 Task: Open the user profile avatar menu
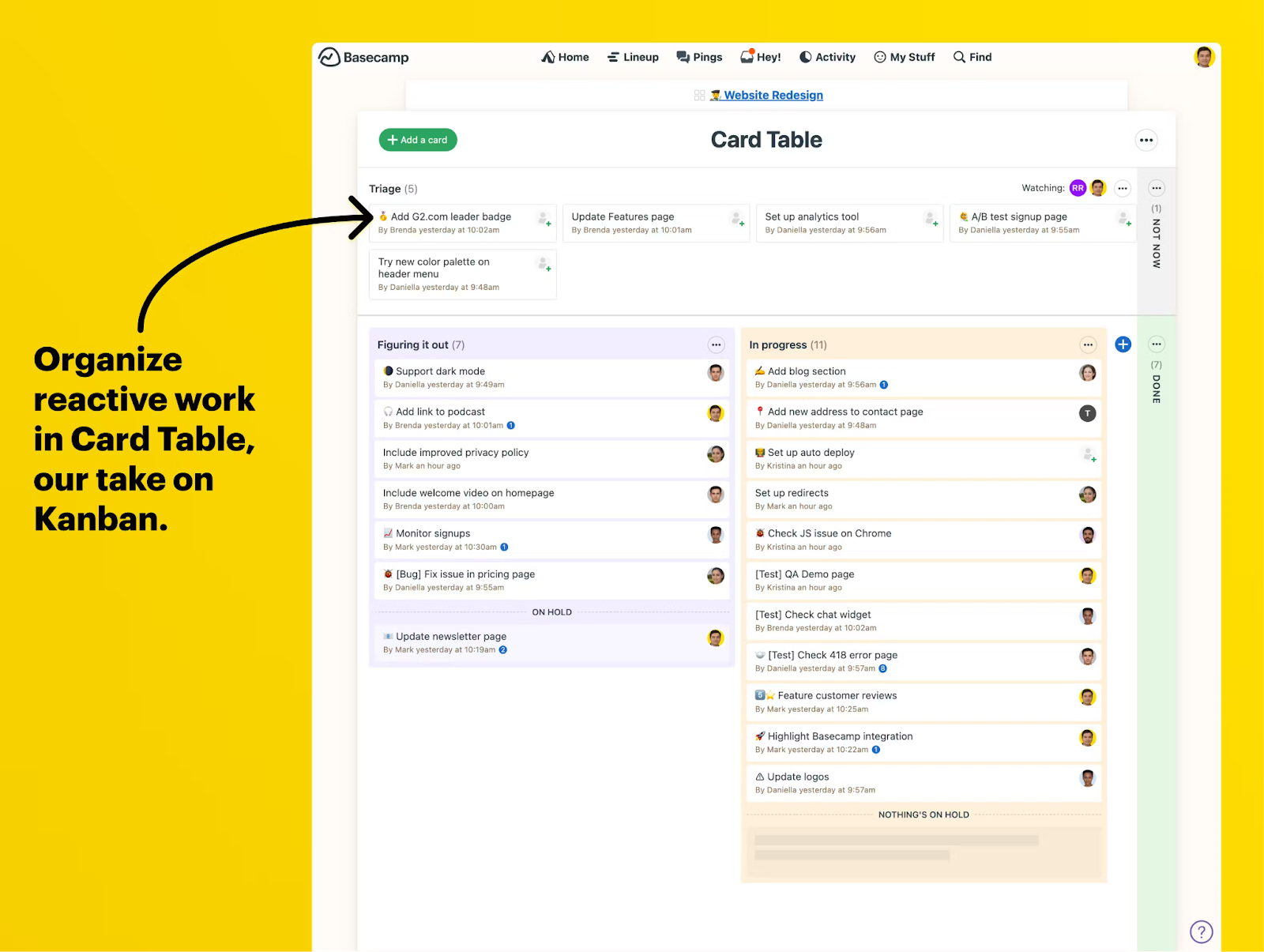1204,57
